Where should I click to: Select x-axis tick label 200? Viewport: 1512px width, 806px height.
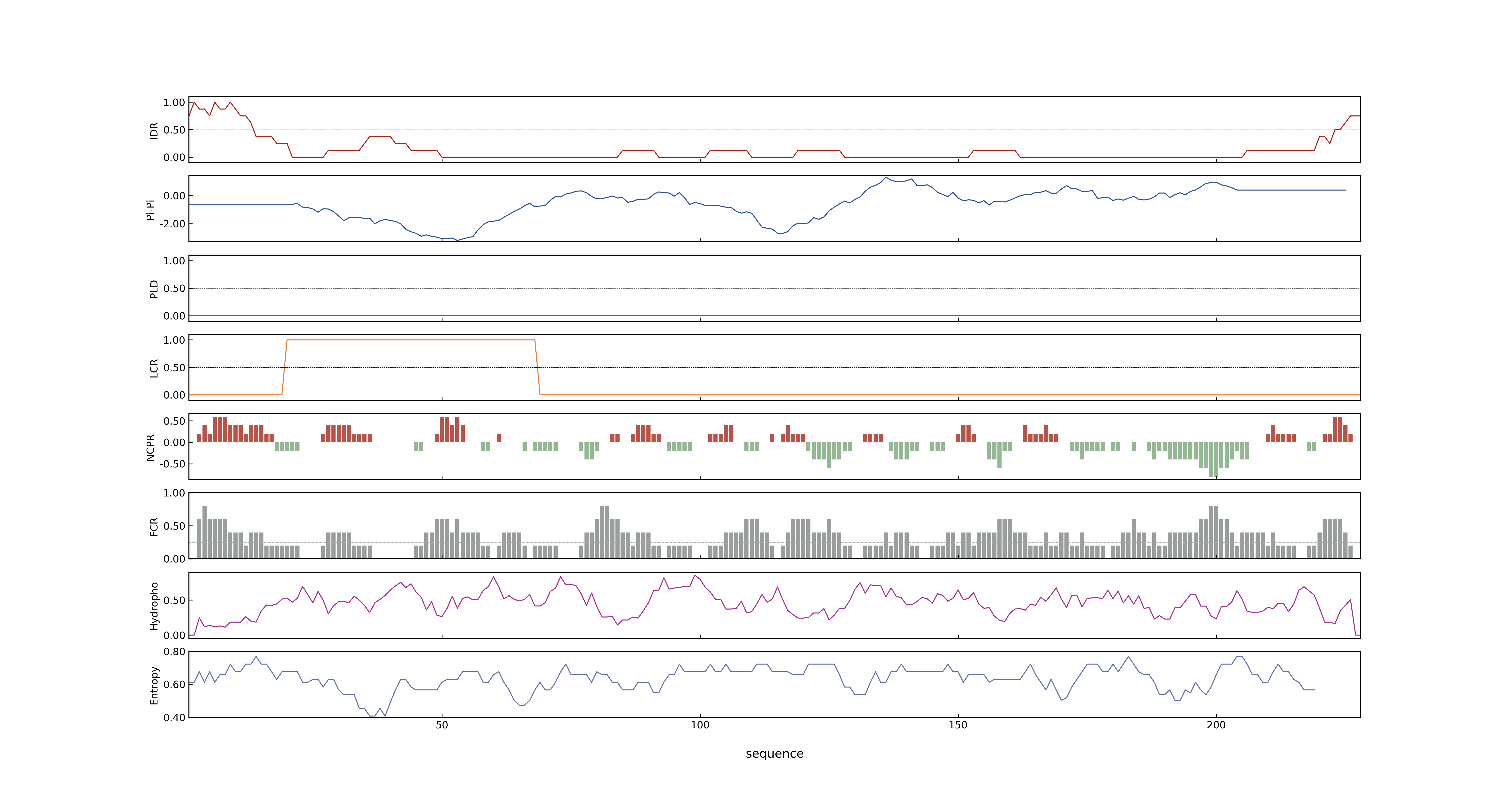pos(1216,725)
